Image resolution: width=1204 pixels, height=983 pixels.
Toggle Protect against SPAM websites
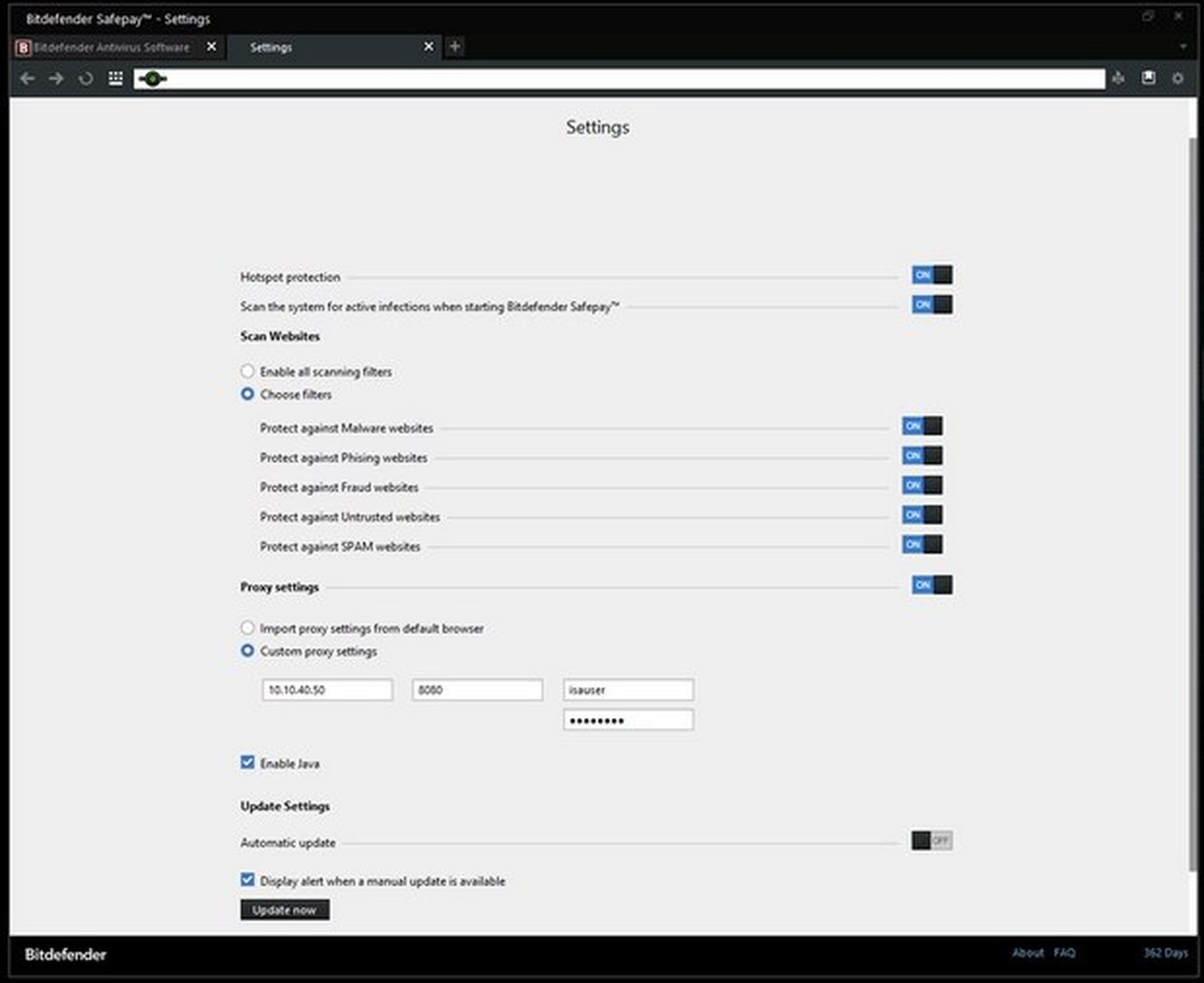(x=922, y=544)
